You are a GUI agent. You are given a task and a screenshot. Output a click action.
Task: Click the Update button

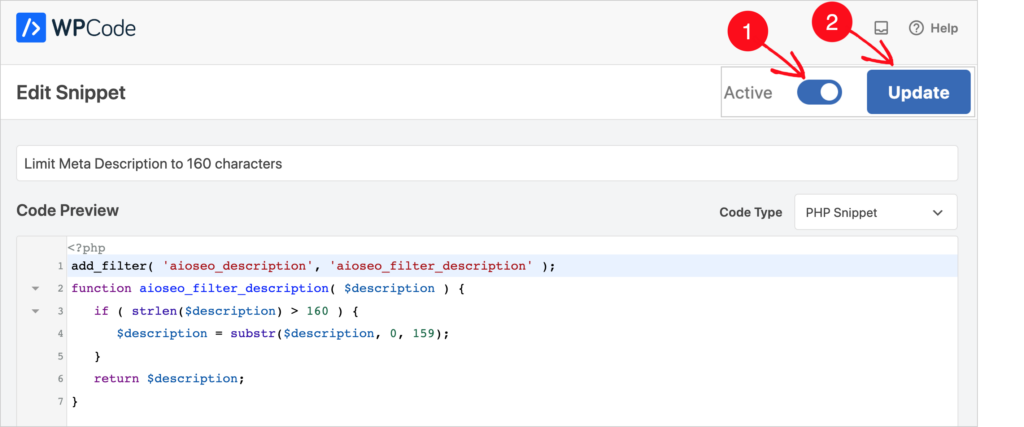coord(918,92)
